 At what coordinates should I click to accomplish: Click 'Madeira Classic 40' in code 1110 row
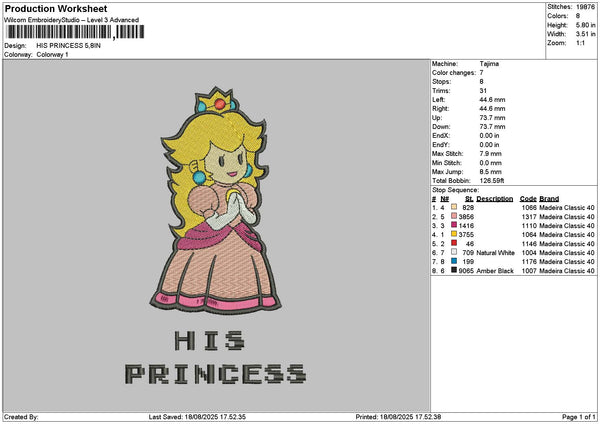pos(567,225)
